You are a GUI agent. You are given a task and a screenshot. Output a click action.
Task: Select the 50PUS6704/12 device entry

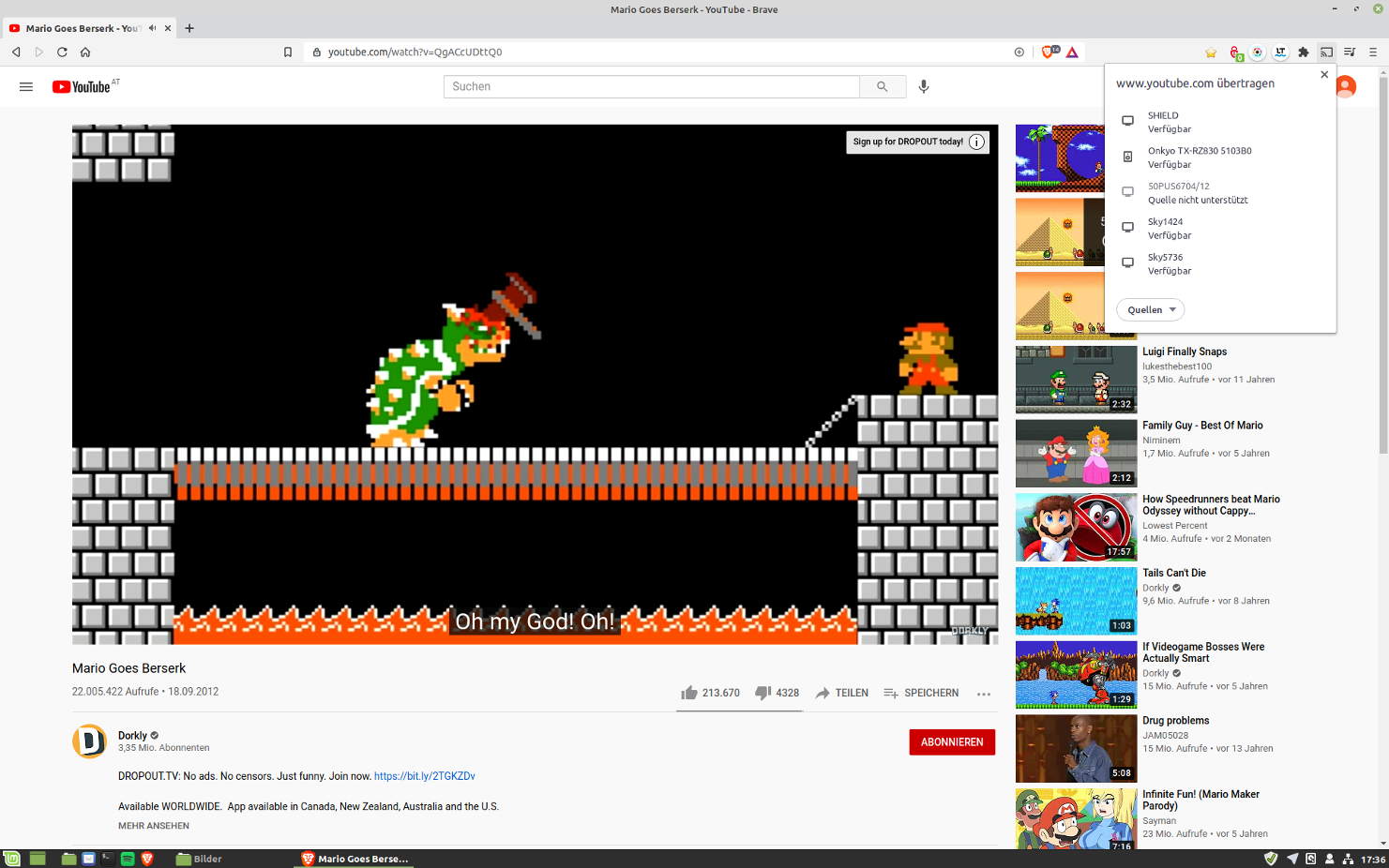click(x=1220, y=193)
